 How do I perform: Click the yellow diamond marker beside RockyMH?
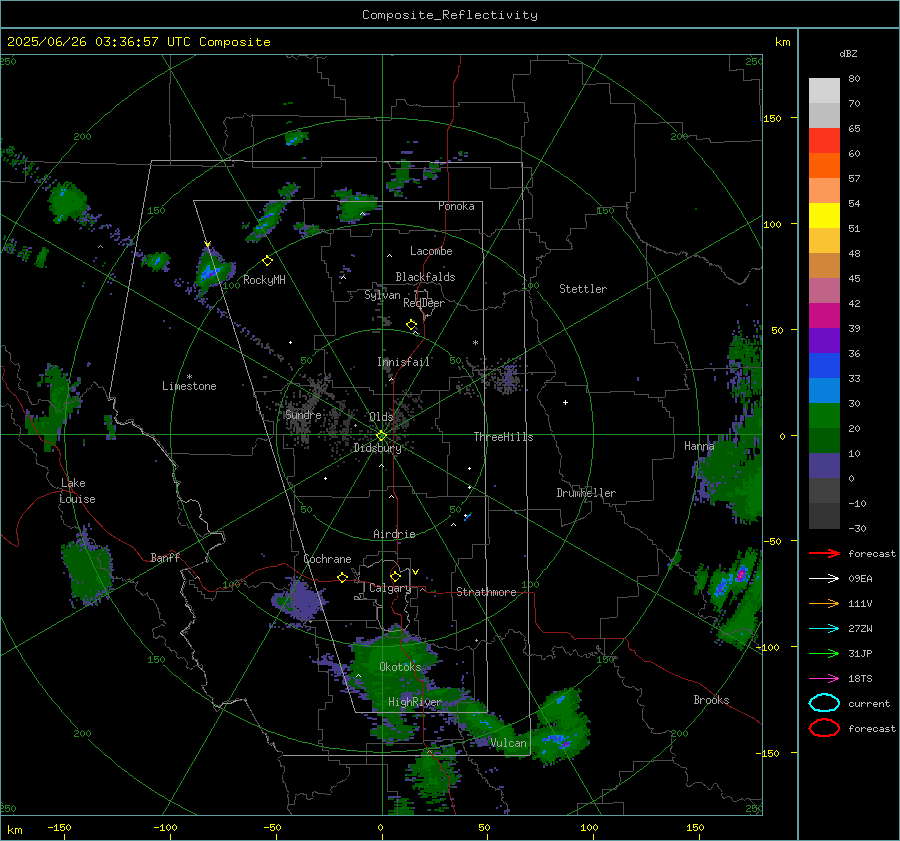click(x=267, y=261)
